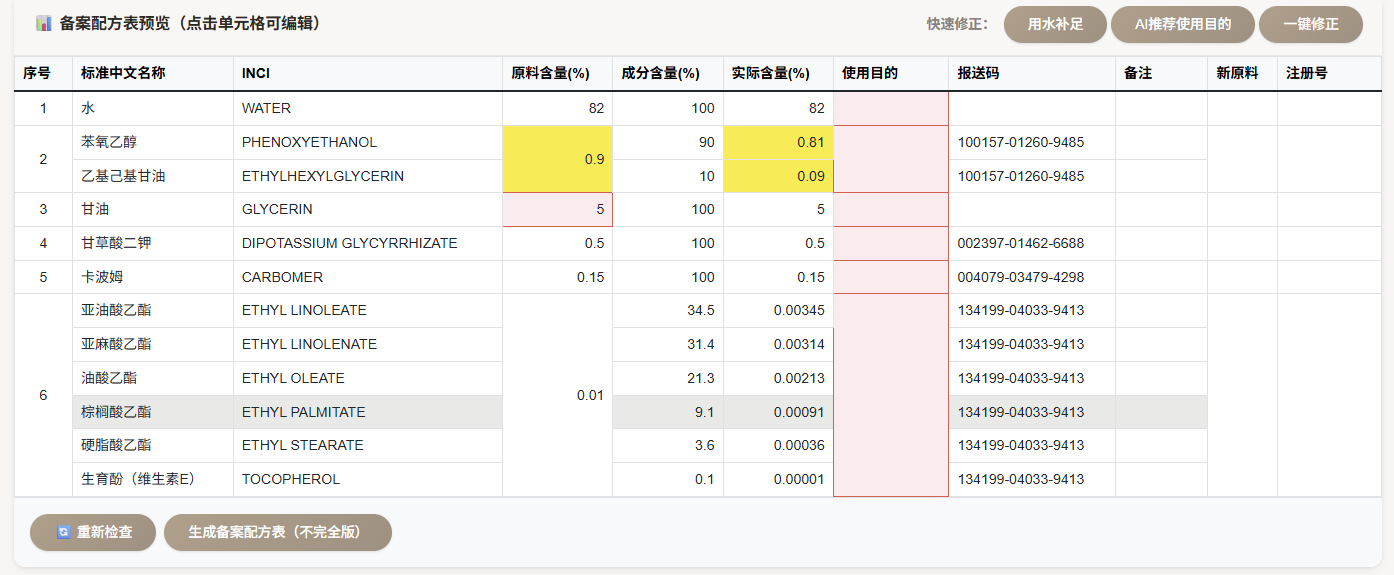Click the ETHYLHEXYLGLYCERIN cell
This screenshot has height=575, width=1394.
coord(368,176)
